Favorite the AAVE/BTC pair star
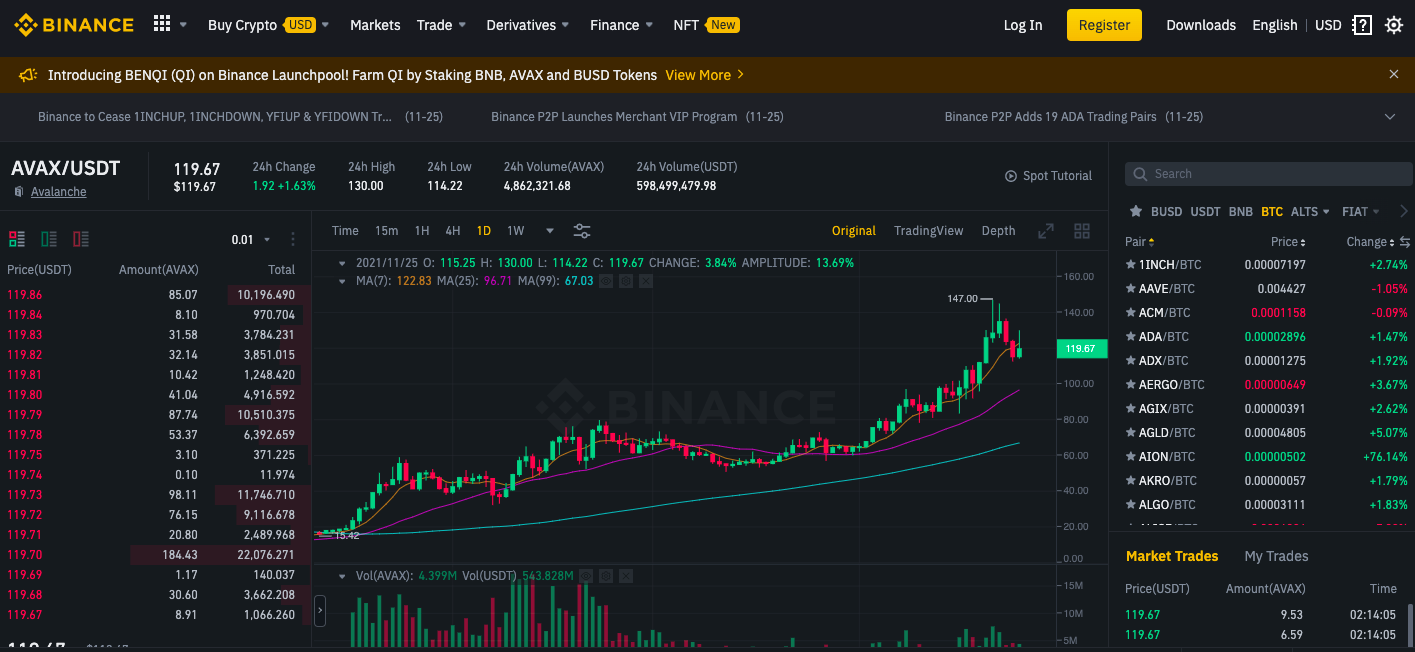 (1131, 289)
